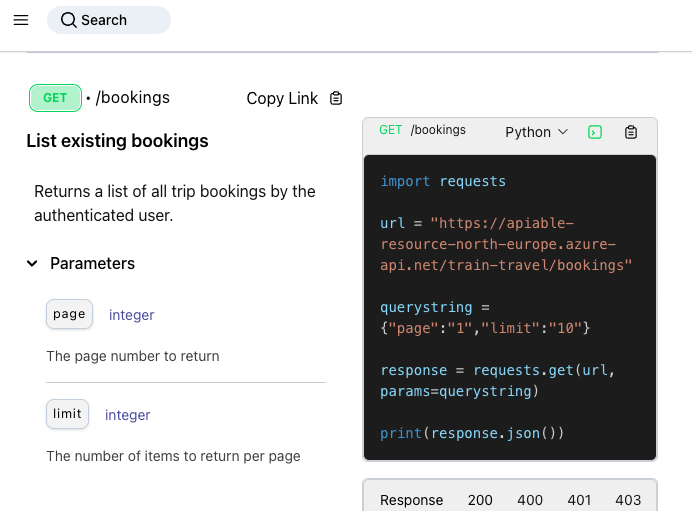Image resolution: width=692 pixels, height=511 pixels.
Task: Run the request with green play icon
Action: 595,132
